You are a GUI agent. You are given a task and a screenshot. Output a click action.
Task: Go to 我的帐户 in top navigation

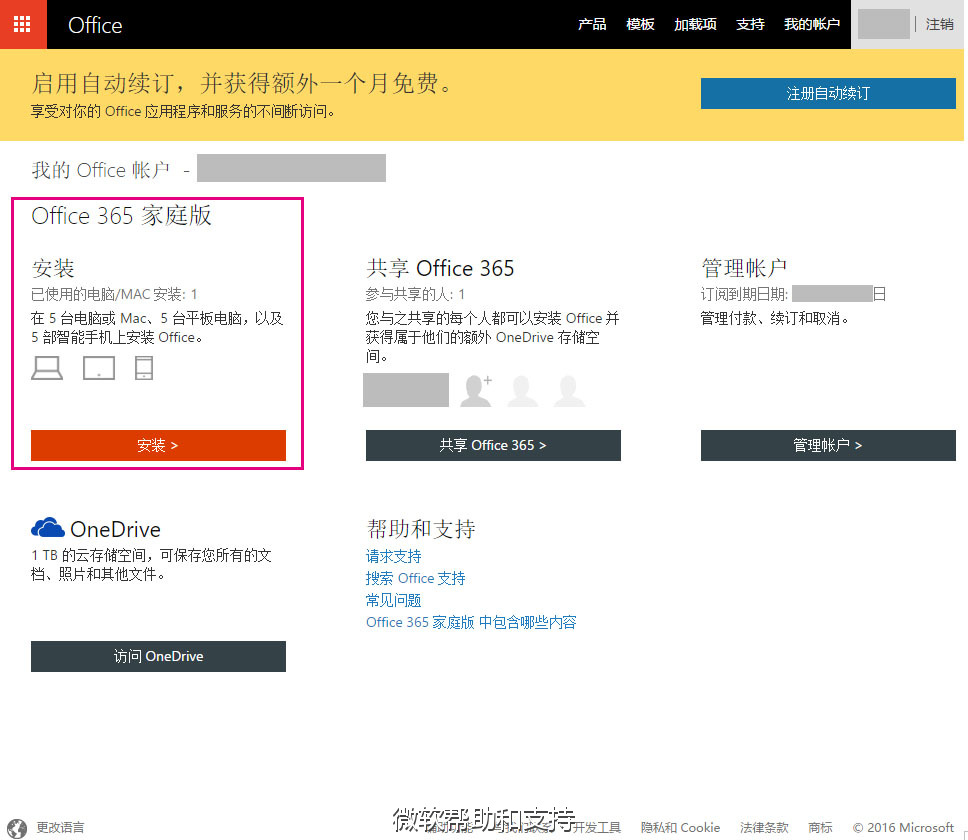812,24
